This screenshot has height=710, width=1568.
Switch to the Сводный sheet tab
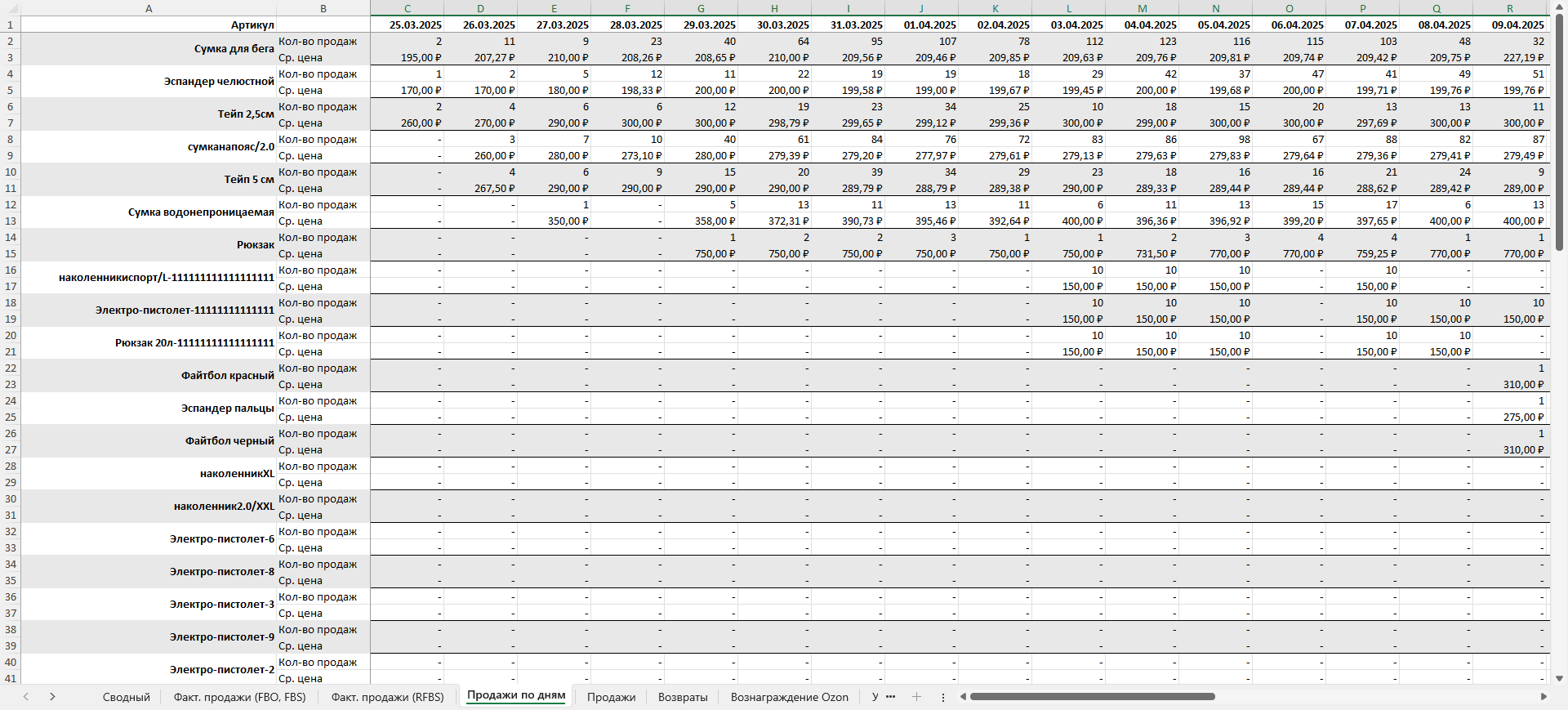click(x=126, y=697)
